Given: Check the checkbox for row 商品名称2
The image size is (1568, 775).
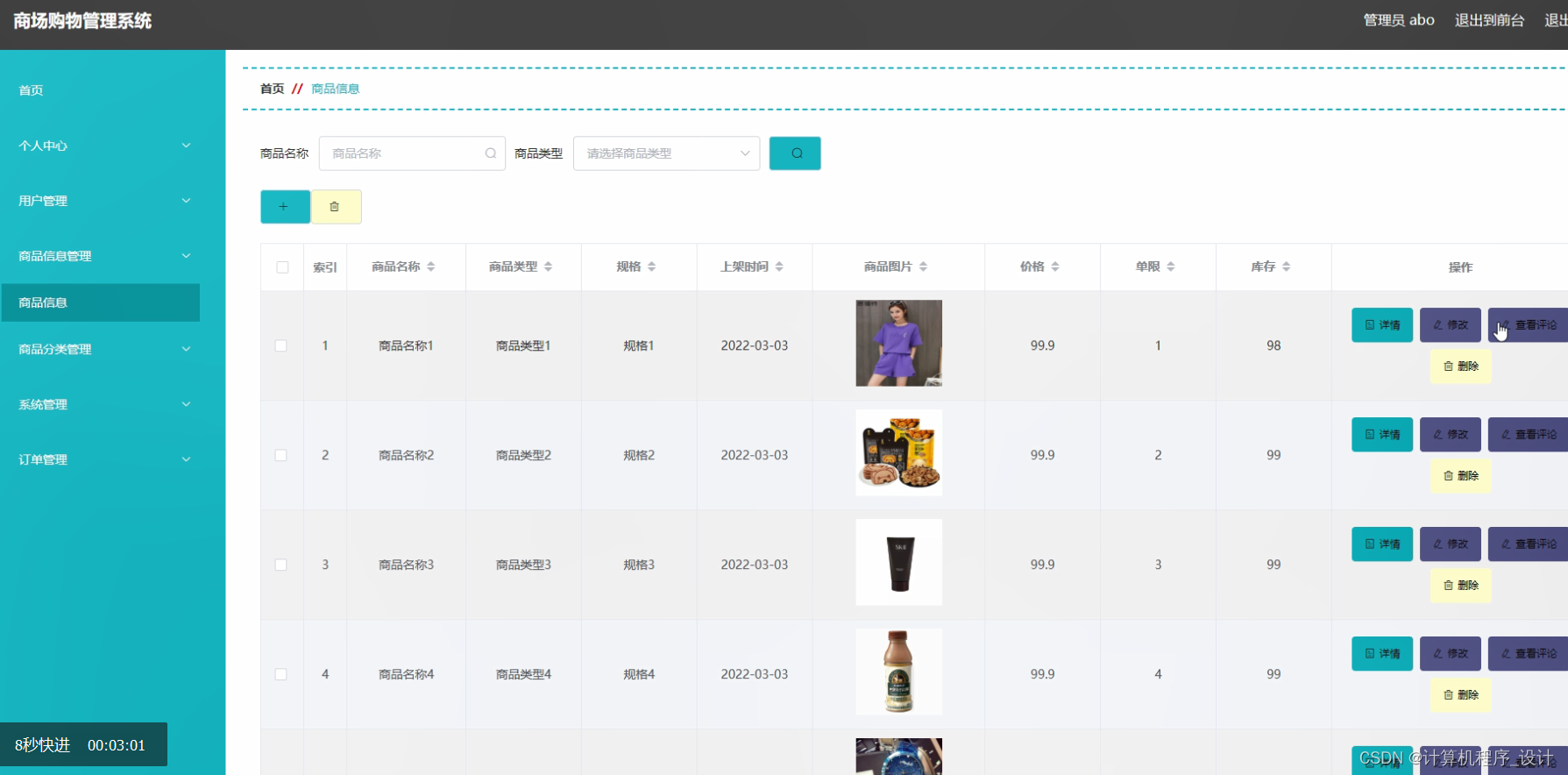Looking at the screenshot, I should (281, 456).
